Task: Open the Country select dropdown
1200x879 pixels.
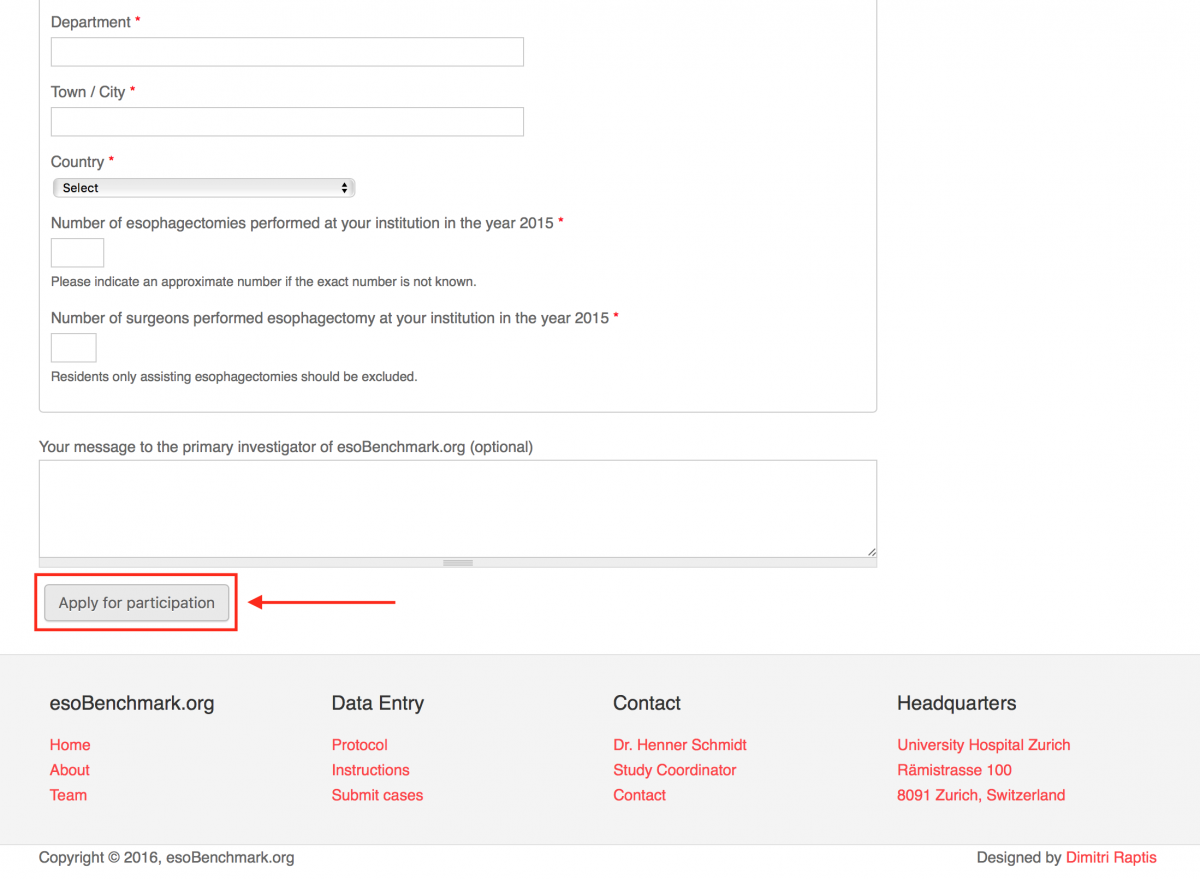Action: [x=204, y=188]
